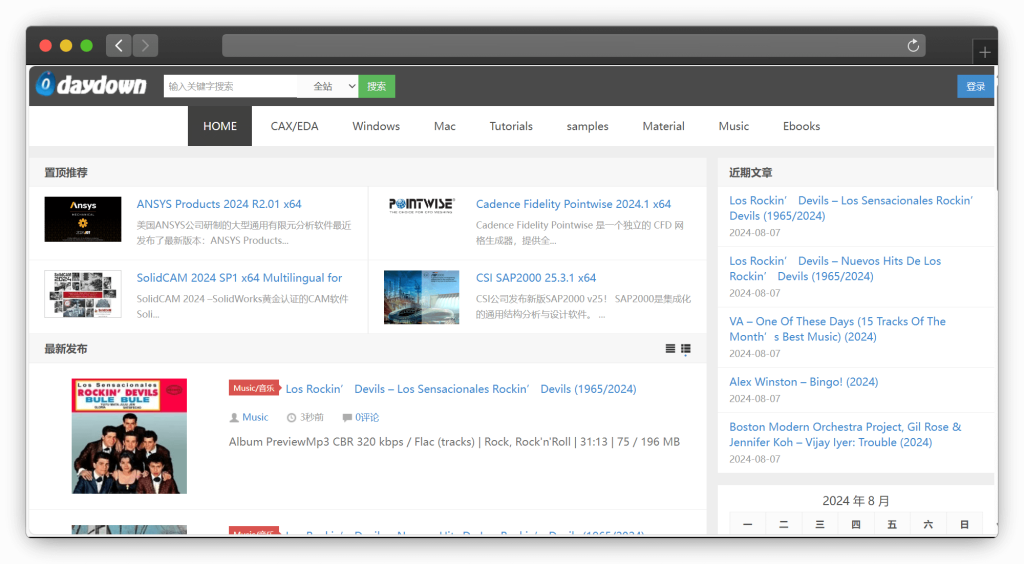Open Alex Winston – Bingo! (2024) link
The image size is (1024, 564).
(x=803, y=382)
